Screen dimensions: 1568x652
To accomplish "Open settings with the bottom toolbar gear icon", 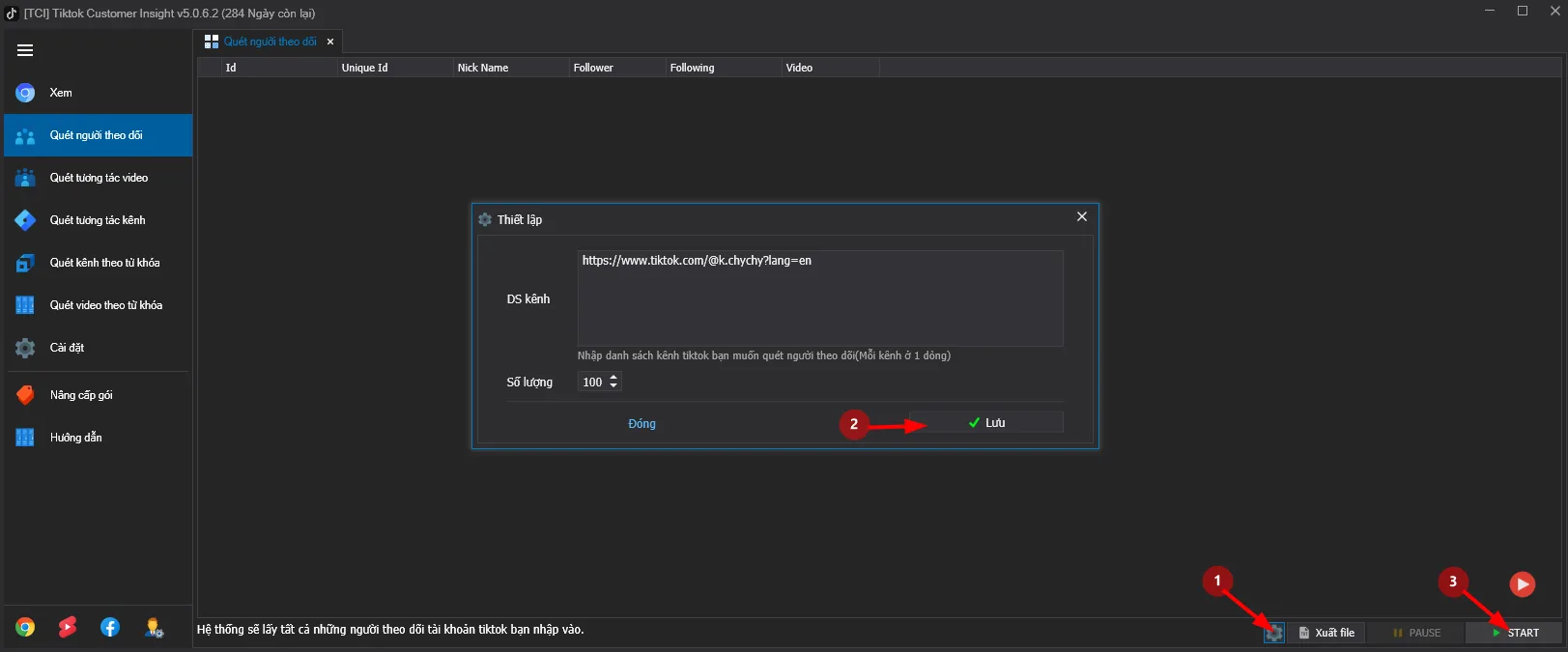I will point(1274,633).
